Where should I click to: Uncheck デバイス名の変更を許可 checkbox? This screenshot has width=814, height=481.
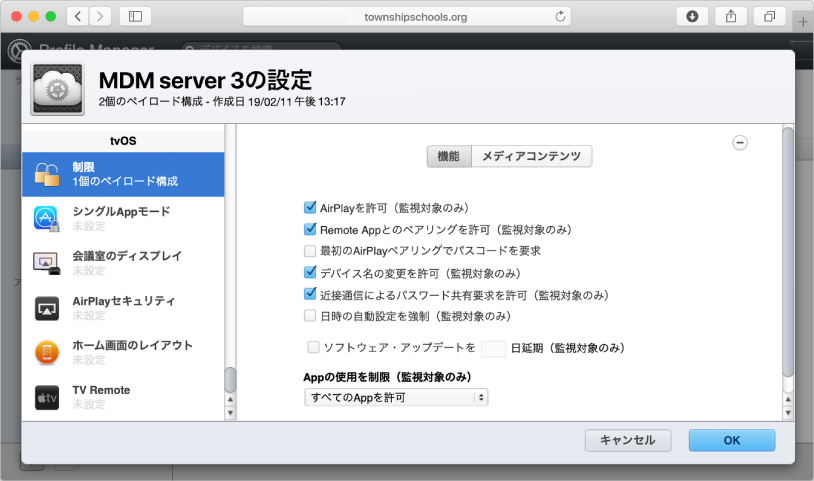coord(310,272)
